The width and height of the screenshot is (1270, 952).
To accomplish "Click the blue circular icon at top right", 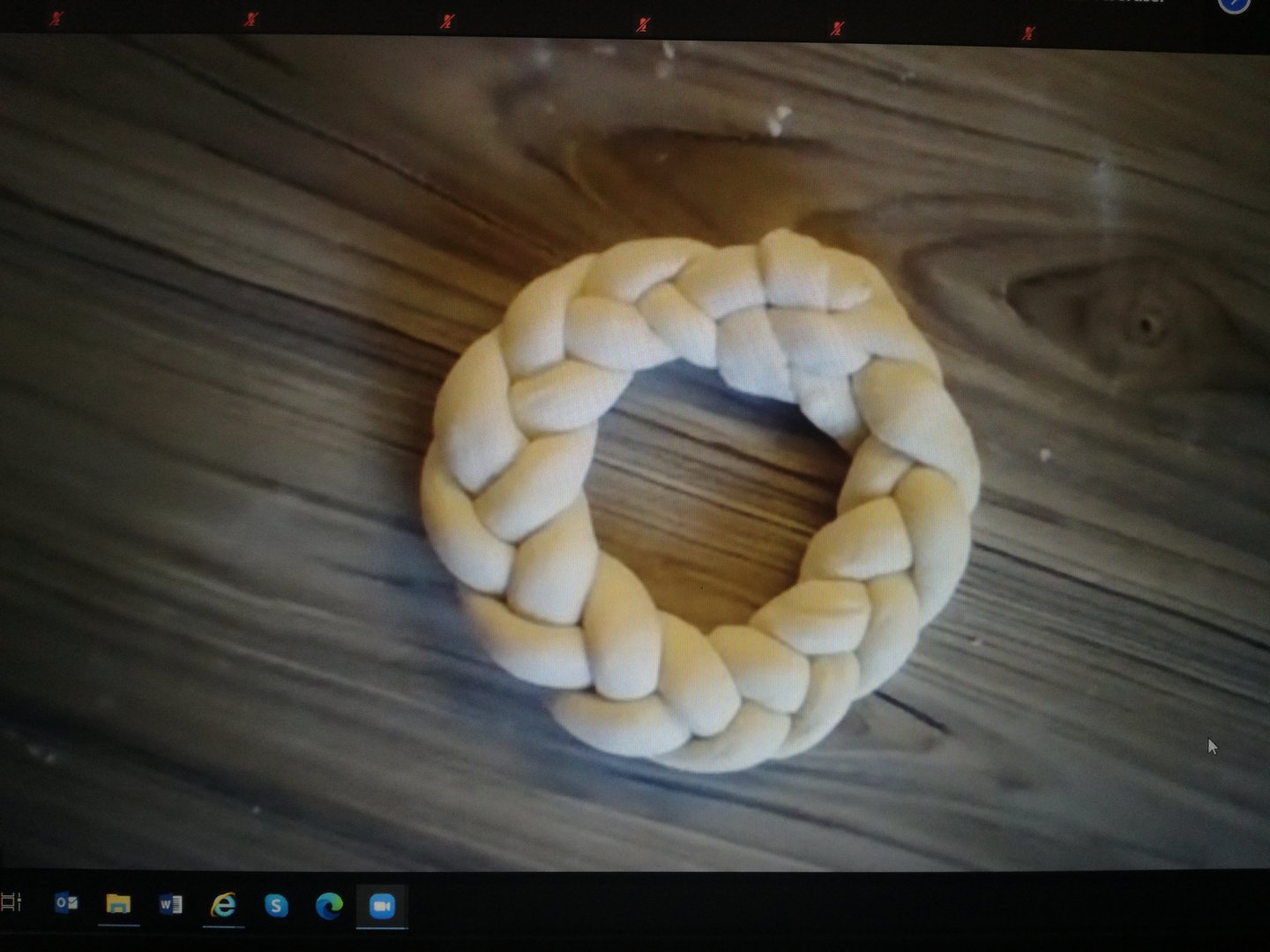I will pyautogui.click(x=1233, y=4).
